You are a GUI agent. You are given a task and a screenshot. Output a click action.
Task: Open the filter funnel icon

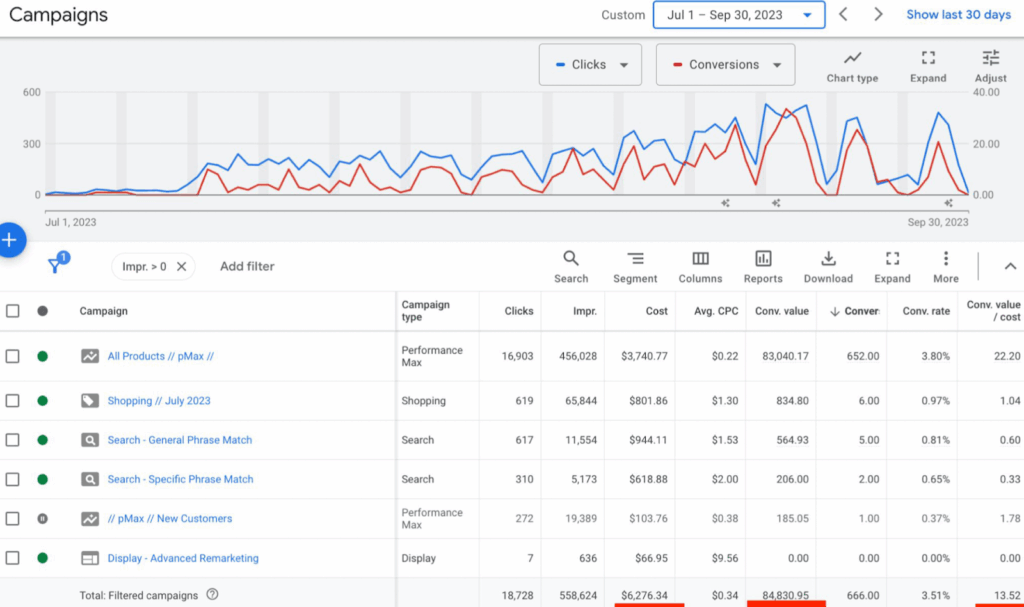click(56, 265)
